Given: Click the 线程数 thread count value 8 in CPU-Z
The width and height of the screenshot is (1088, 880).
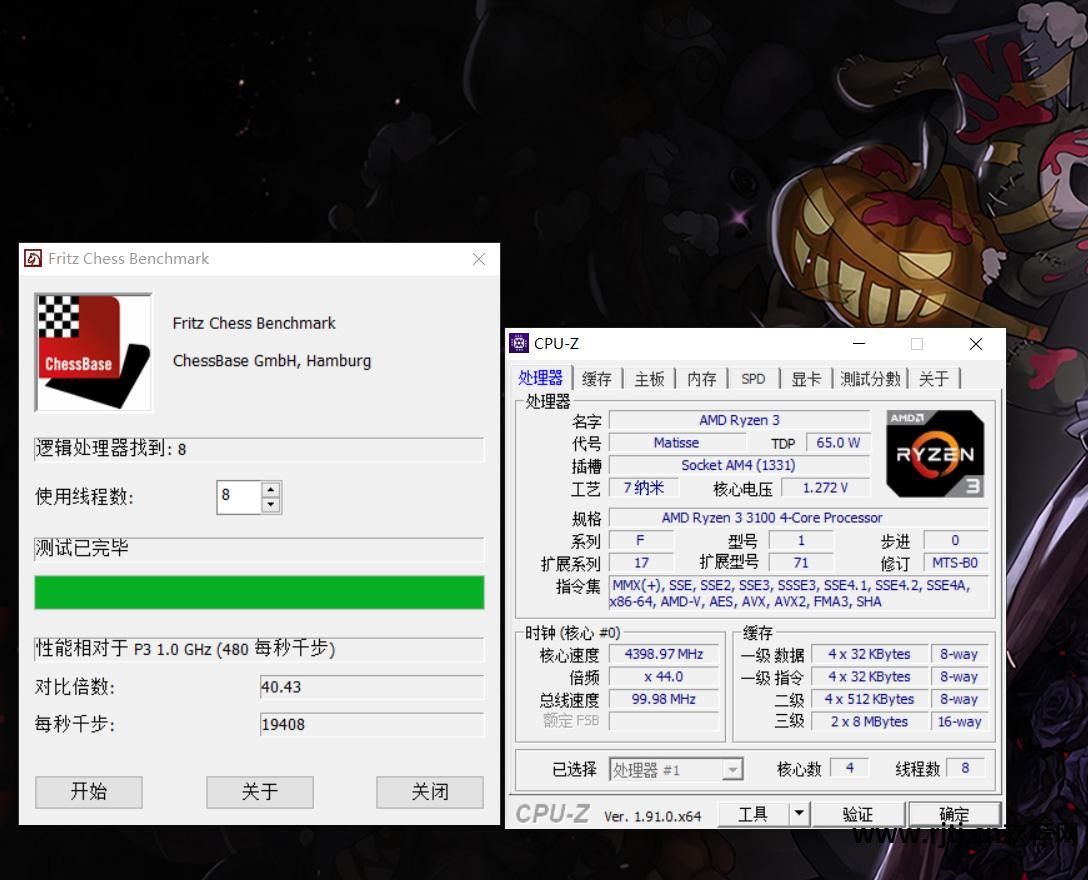Looking at the screenshot, I should [x=965, y=768].
